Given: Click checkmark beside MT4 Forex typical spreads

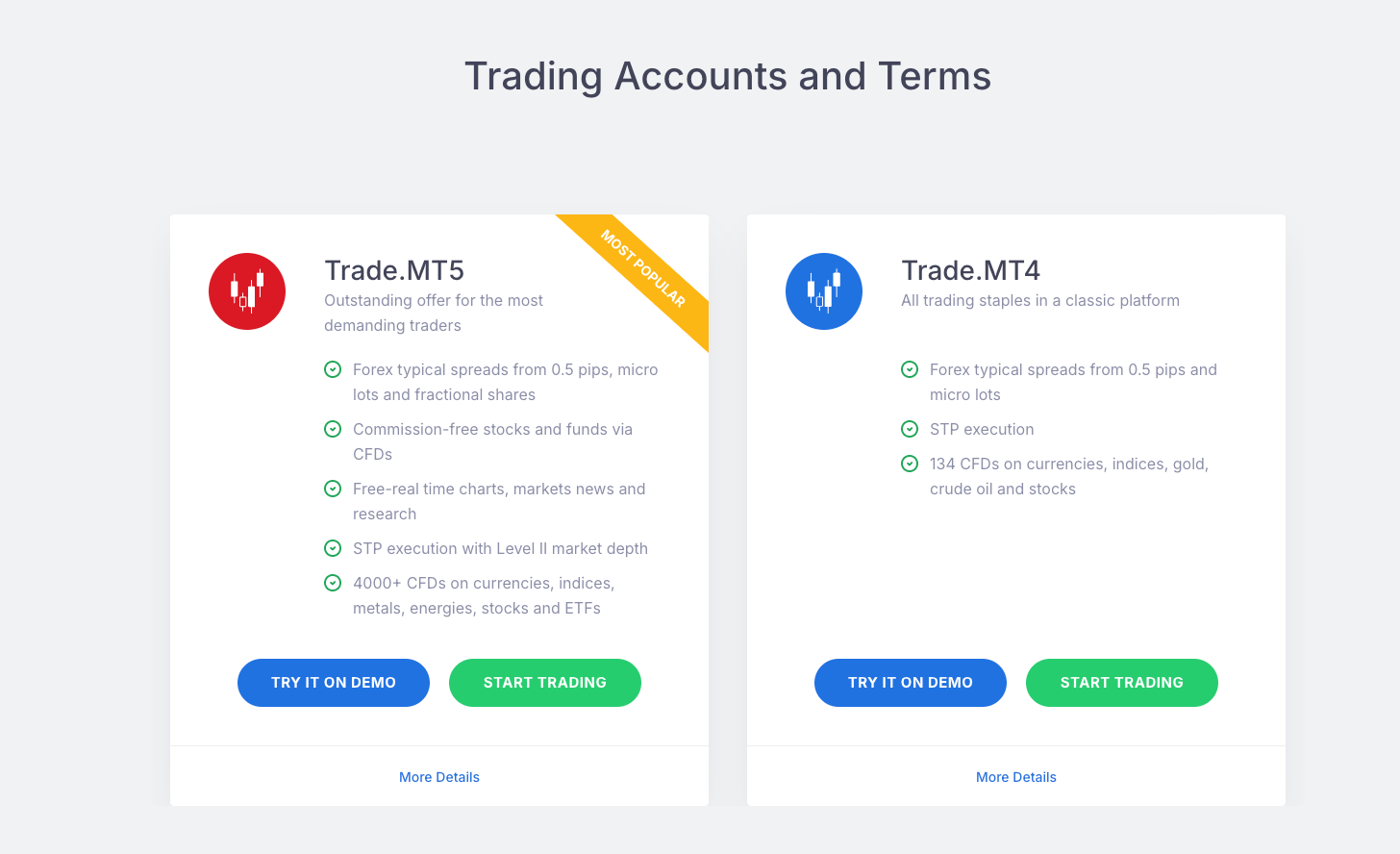Looking at the screenshot, I should (x=910, y=369).
